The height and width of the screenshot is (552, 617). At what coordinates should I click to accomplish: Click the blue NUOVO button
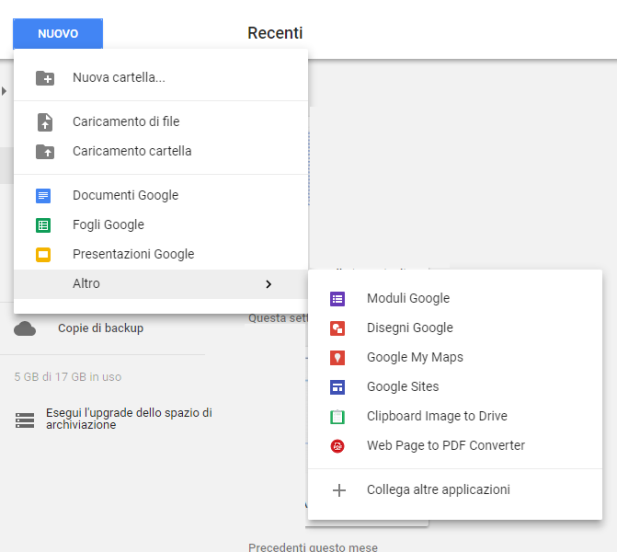pos(58,33)
